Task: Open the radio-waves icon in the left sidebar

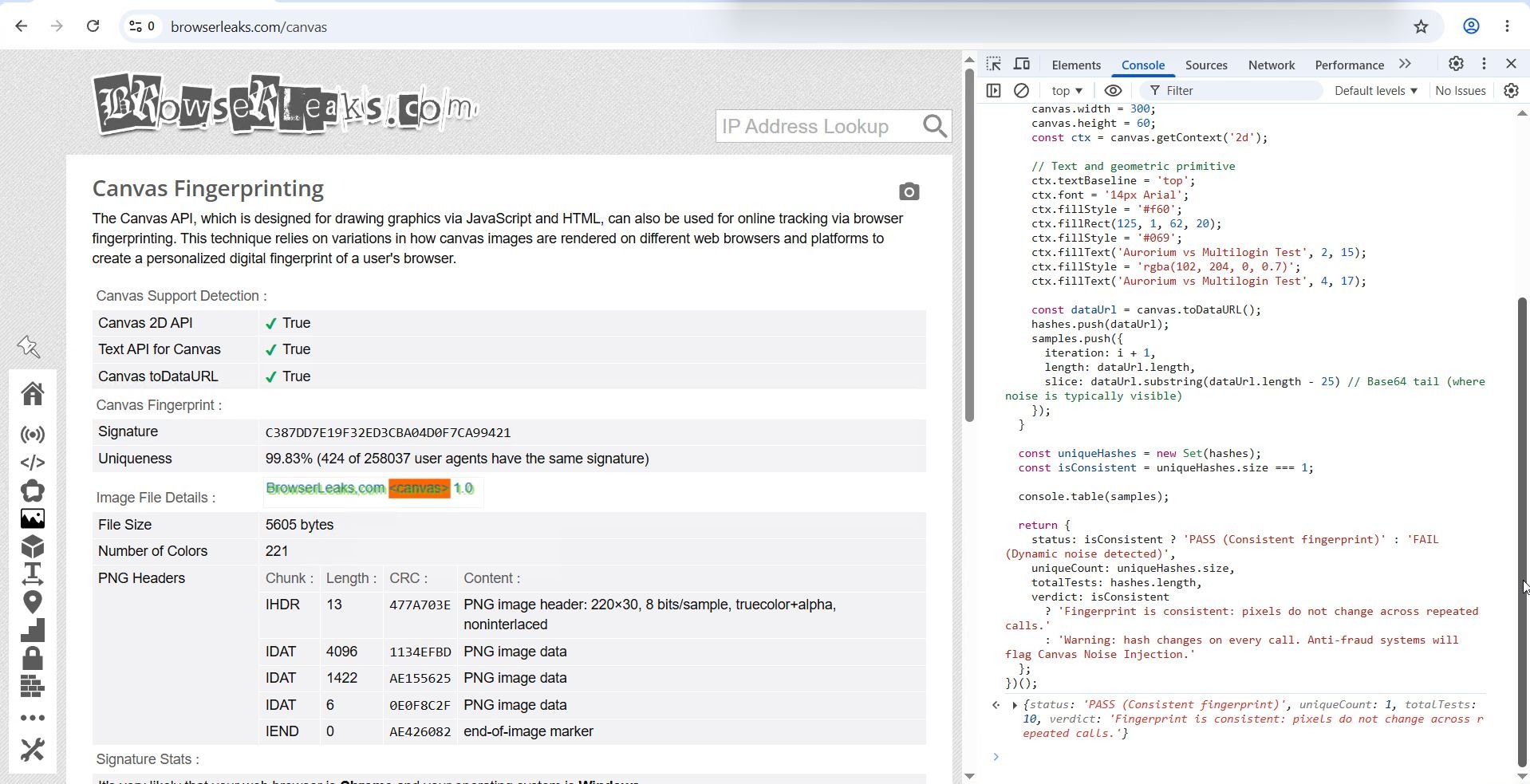Action: 33,435
